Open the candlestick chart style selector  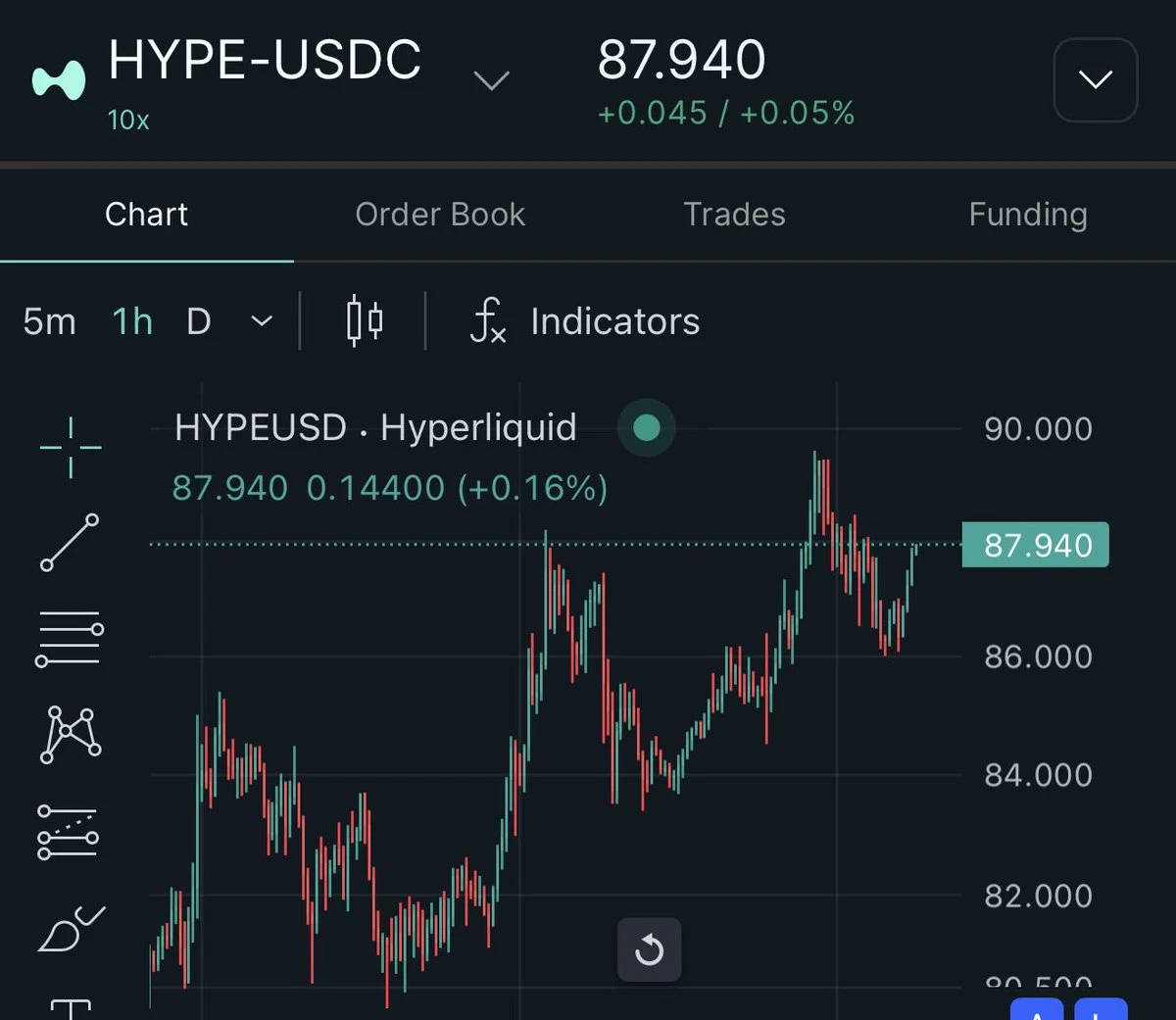click(365, 321)
